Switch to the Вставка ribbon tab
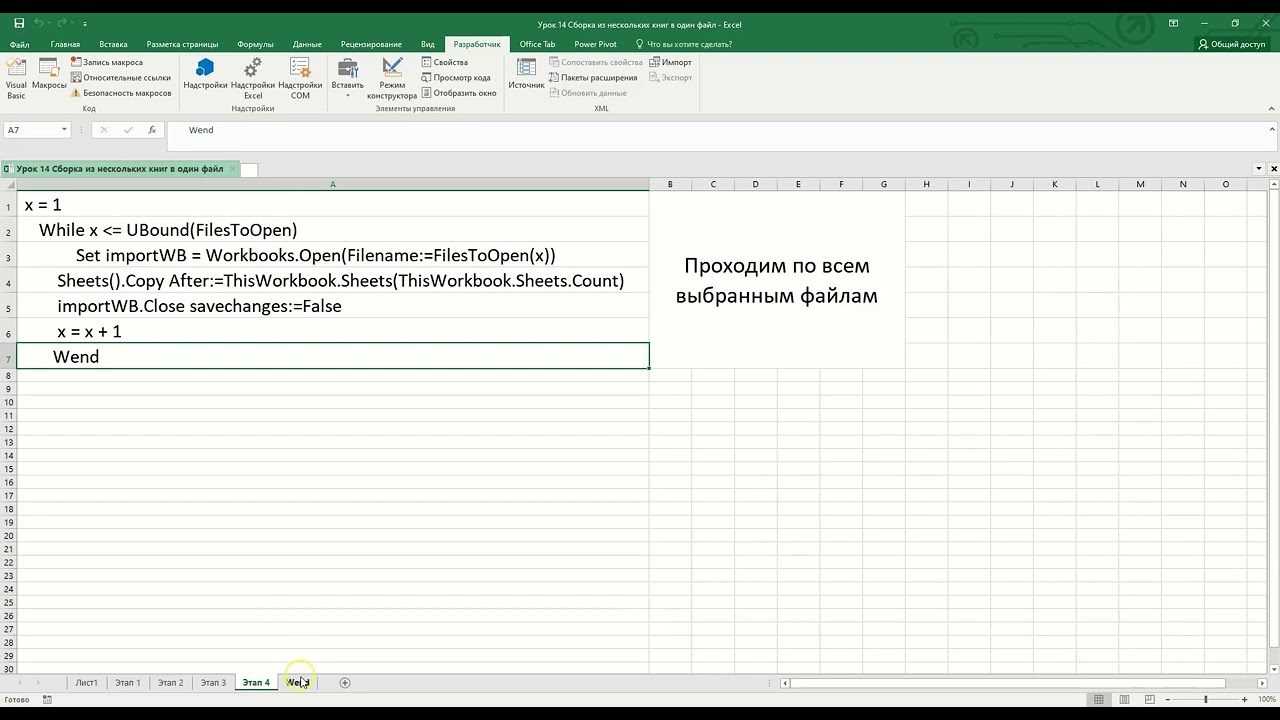 (113, 44)
